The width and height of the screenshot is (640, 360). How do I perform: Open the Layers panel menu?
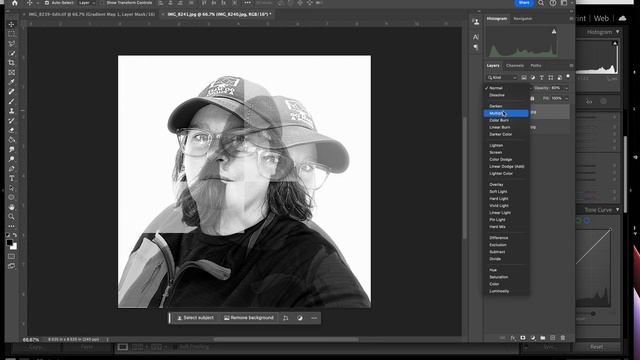571,66
